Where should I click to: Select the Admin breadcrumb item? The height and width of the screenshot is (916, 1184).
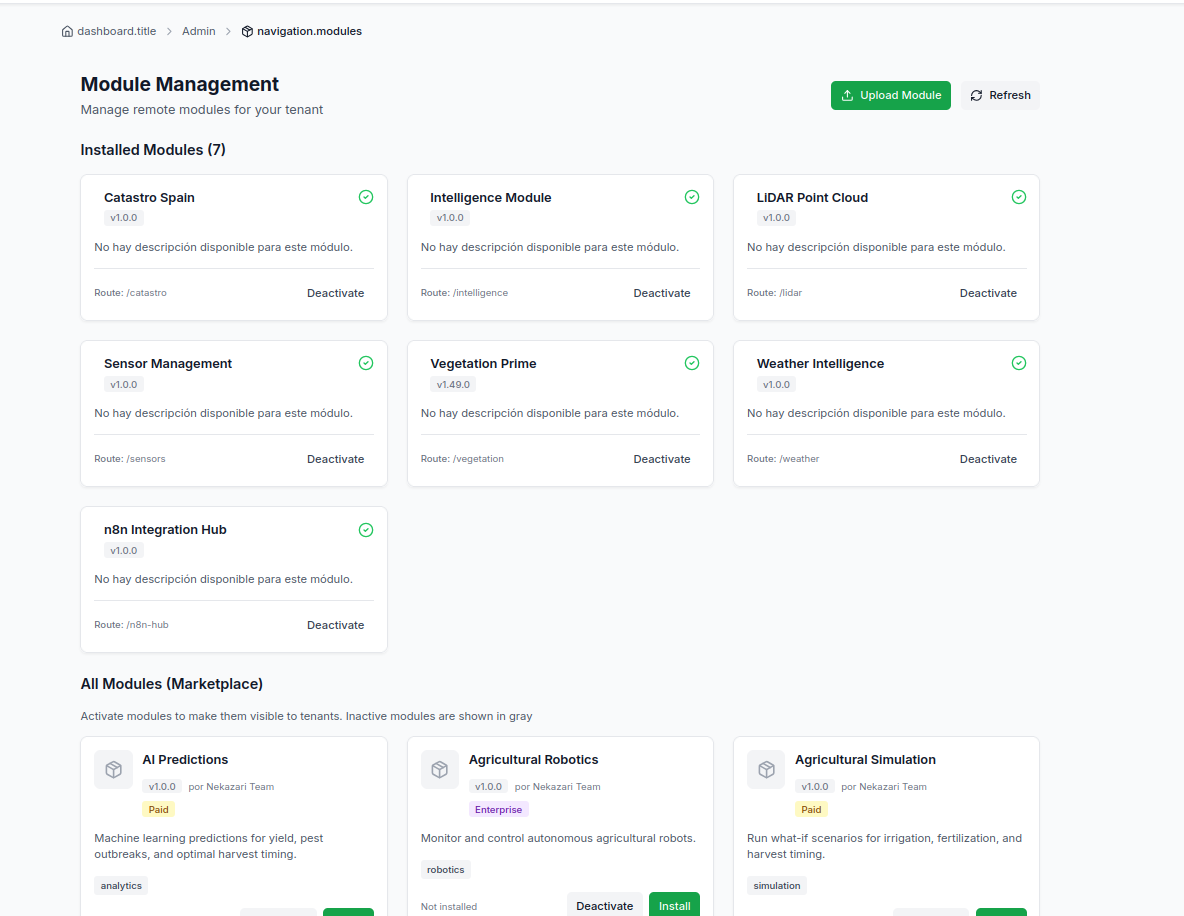tap(198, 31)
